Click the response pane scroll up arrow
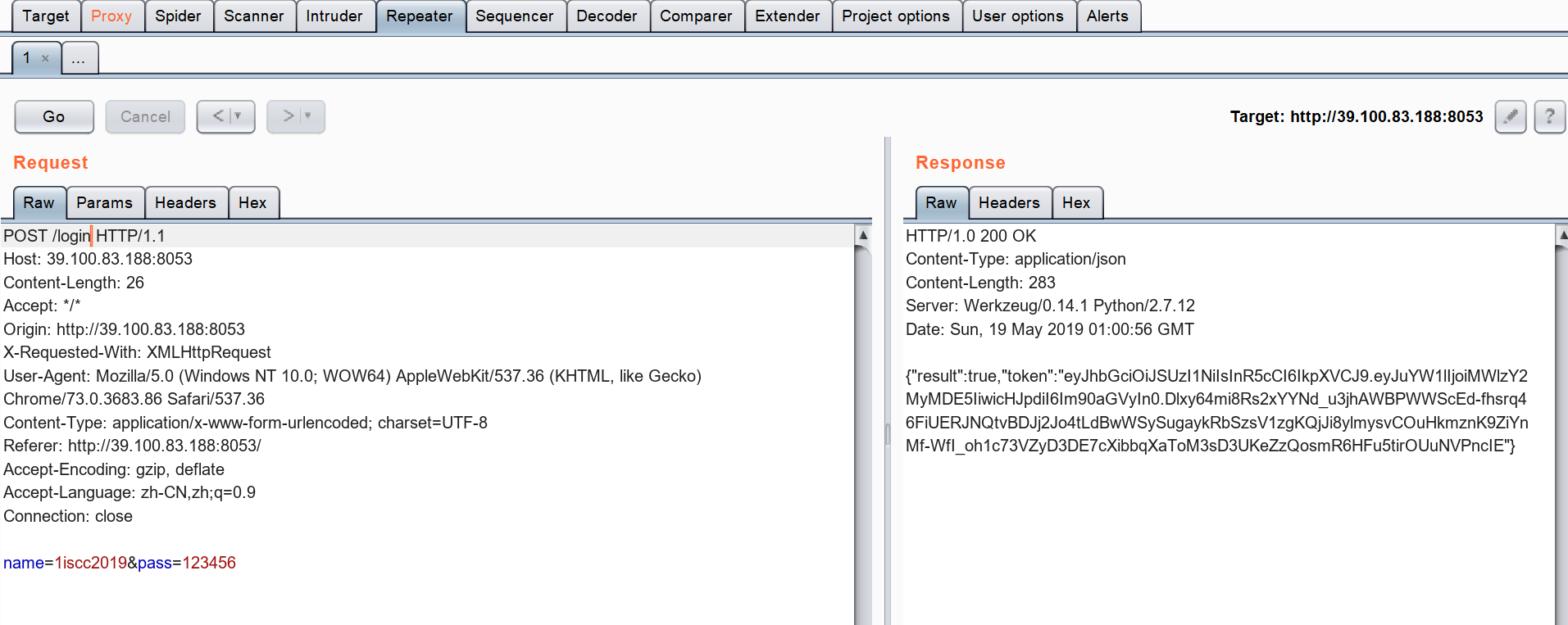This screenshot has width=1568, height=625. [1562, 235]
